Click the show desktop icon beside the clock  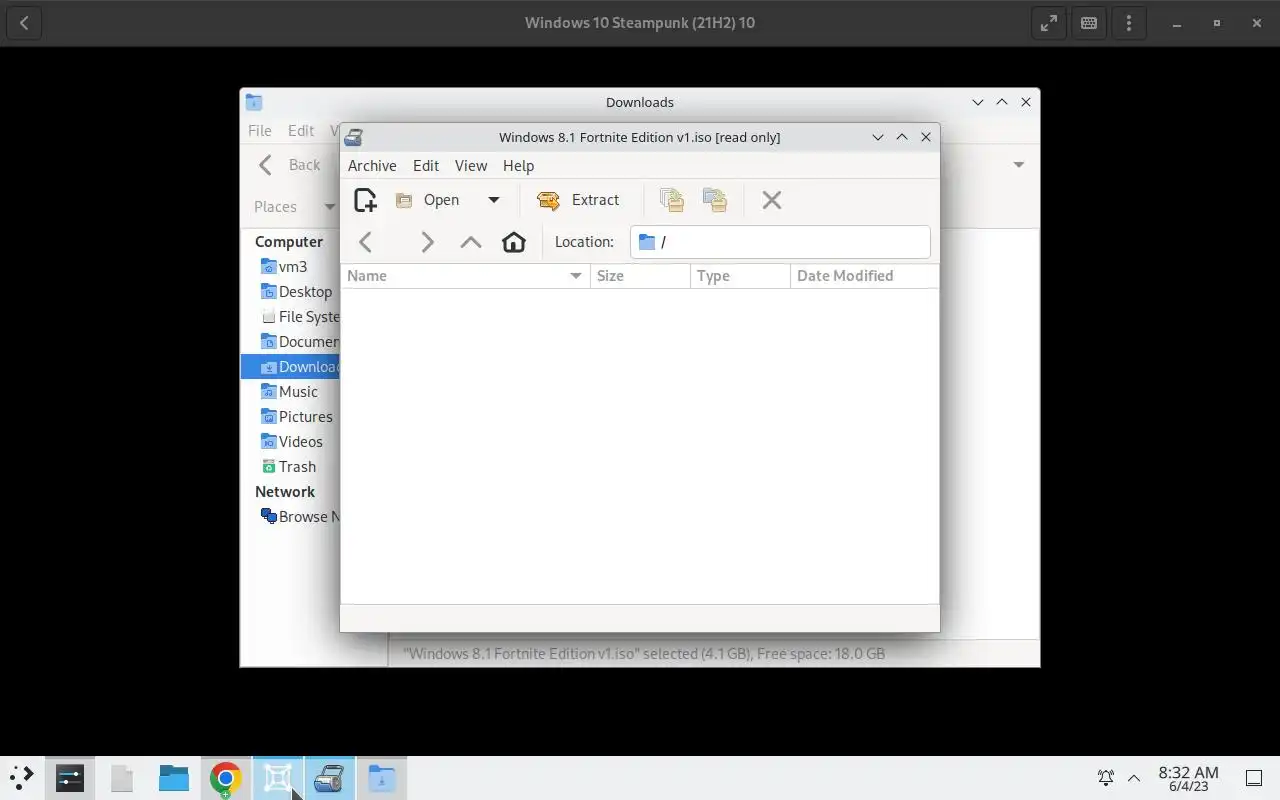[1254, 778]
